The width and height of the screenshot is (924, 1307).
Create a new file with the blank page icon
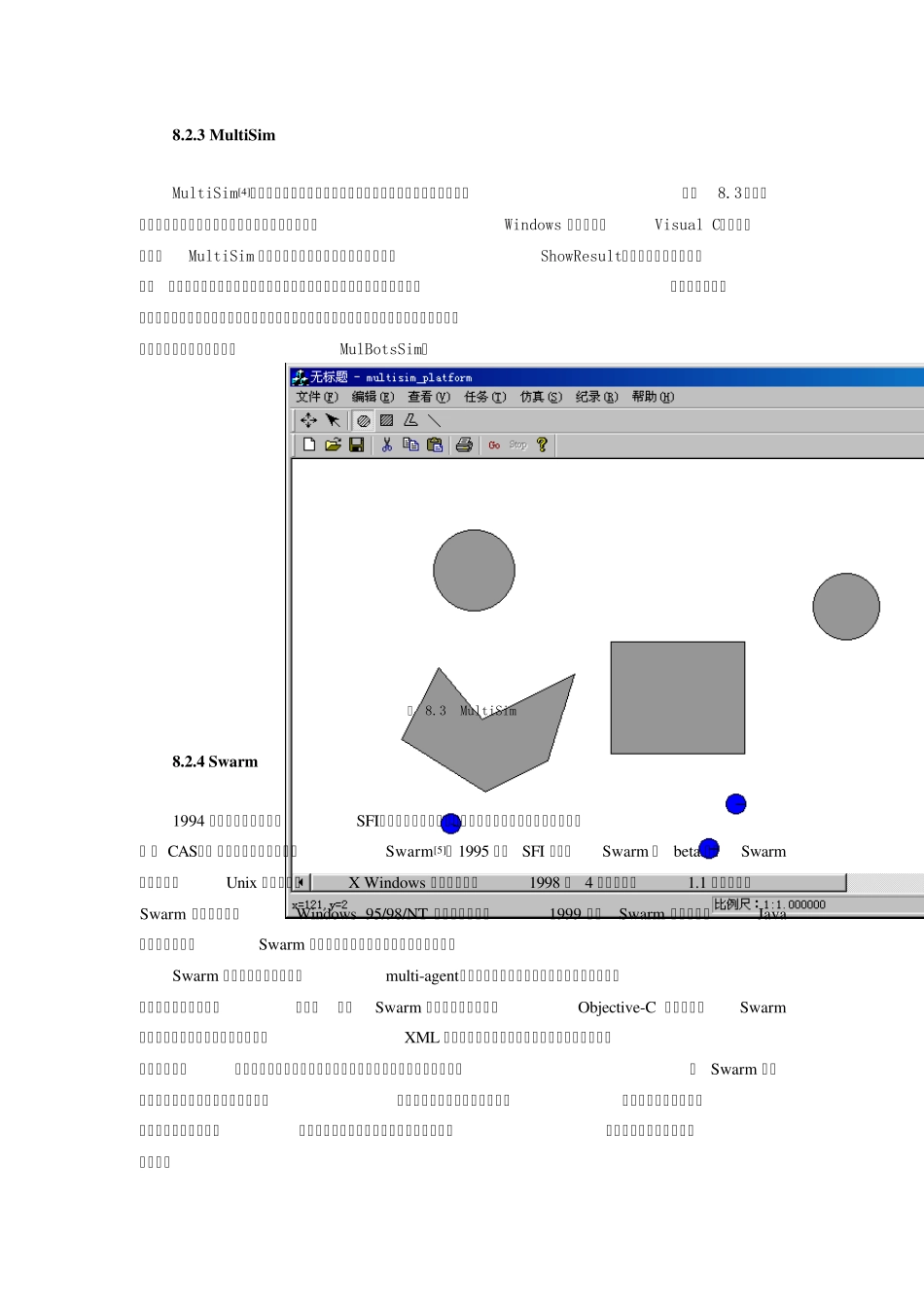click(x=309, y=444)
